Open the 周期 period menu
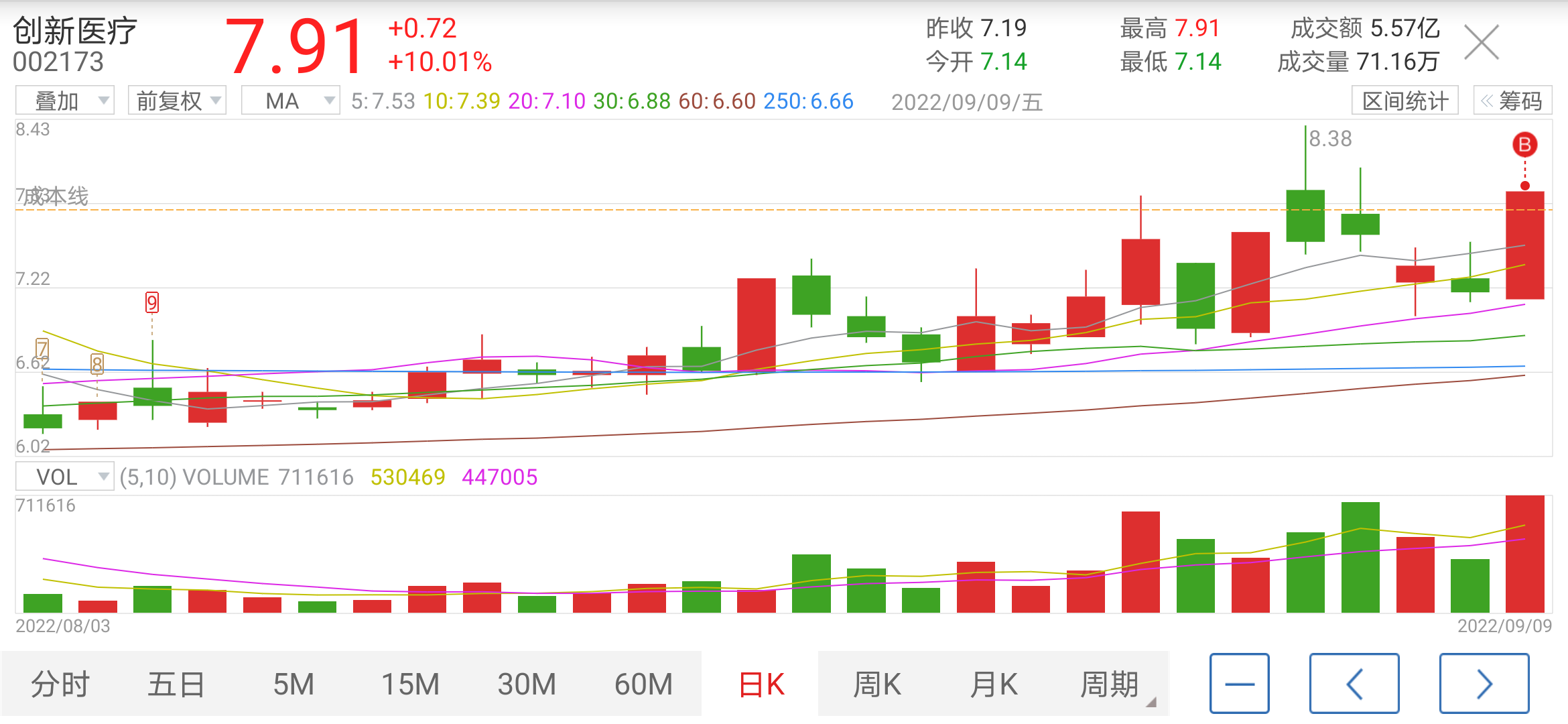This screenshot has width=1568, height=724. (x=1110, y=684)
